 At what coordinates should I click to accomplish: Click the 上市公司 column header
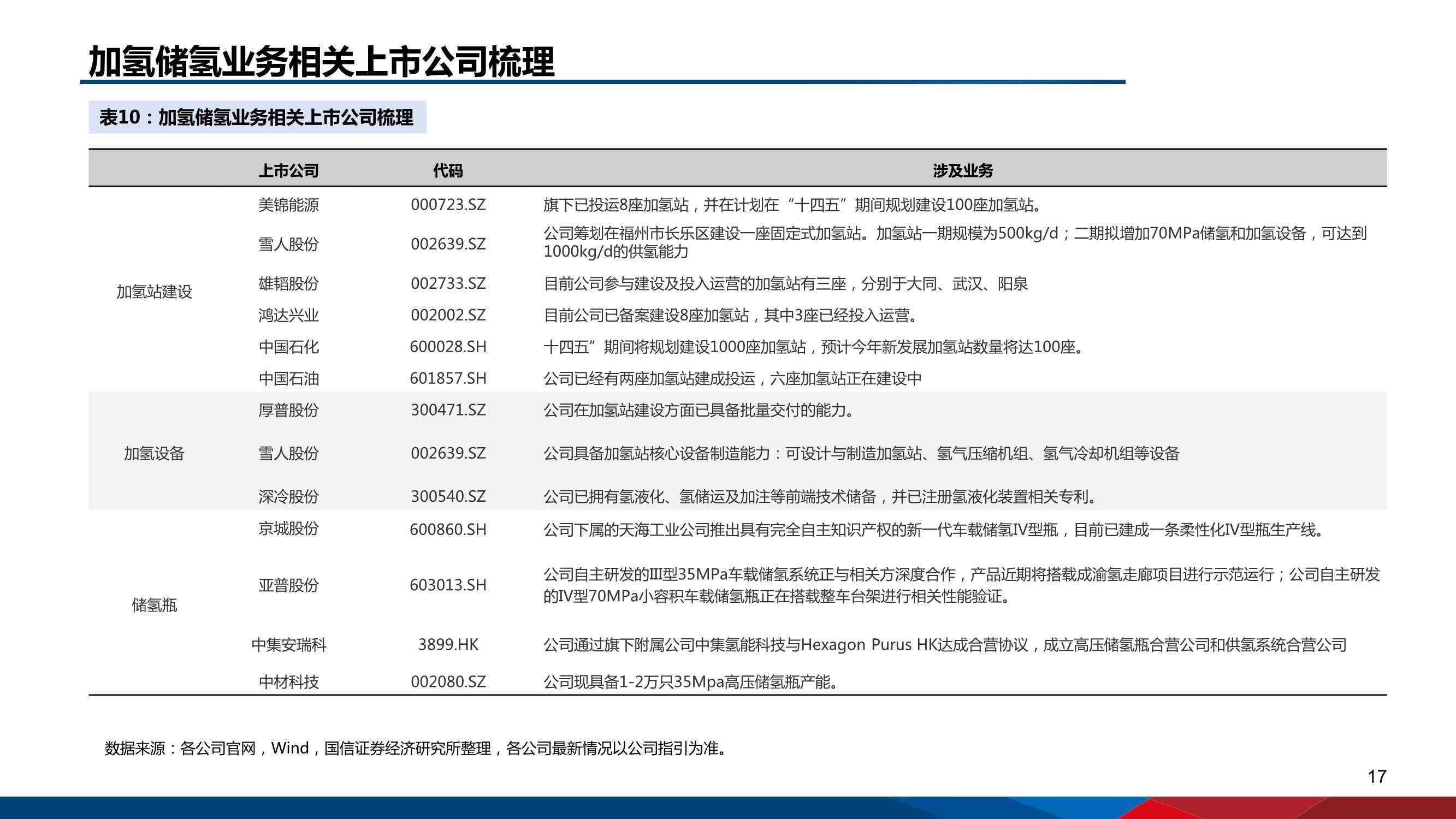tap(288, 171)
